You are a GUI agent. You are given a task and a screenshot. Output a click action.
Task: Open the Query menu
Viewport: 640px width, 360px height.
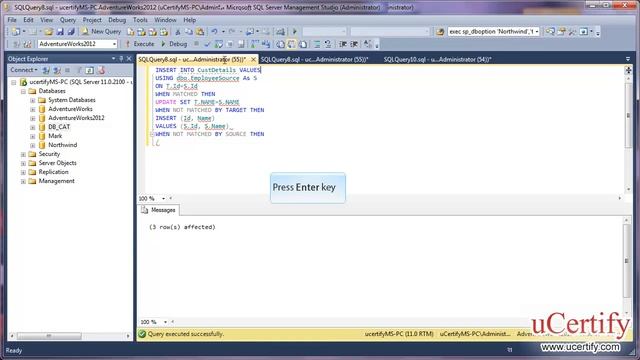[x=68, y=20]
